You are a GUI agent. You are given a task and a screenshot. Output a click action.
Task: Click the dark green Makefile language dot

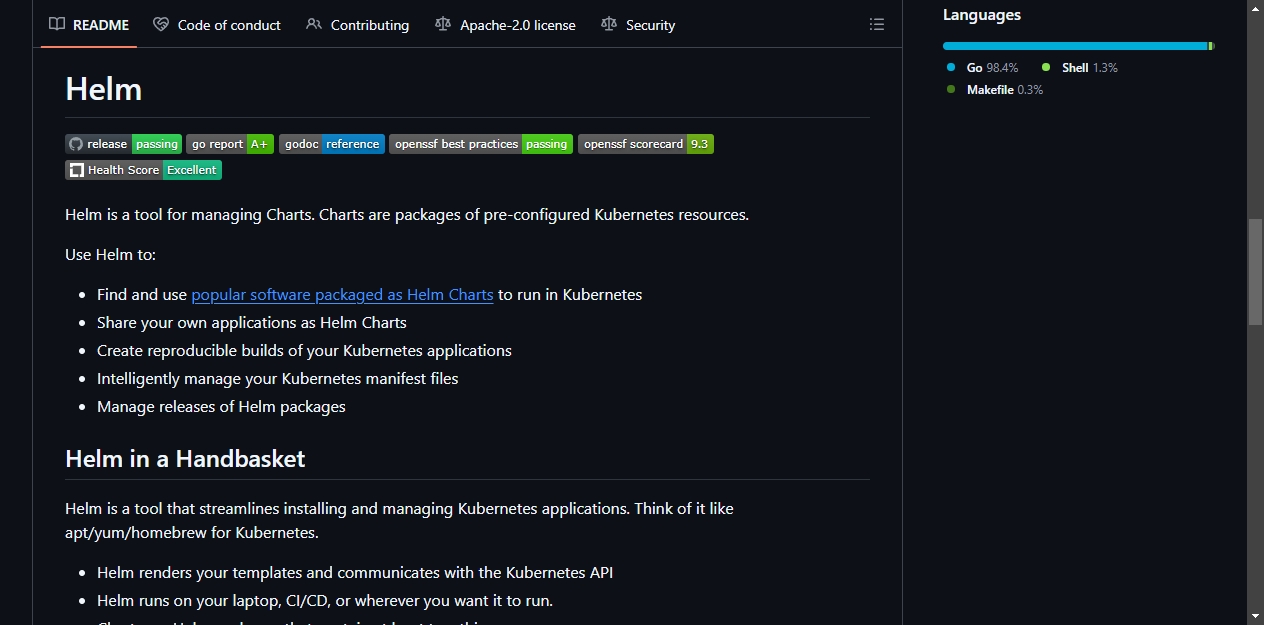pyautogui.click(x=951, y=89)
